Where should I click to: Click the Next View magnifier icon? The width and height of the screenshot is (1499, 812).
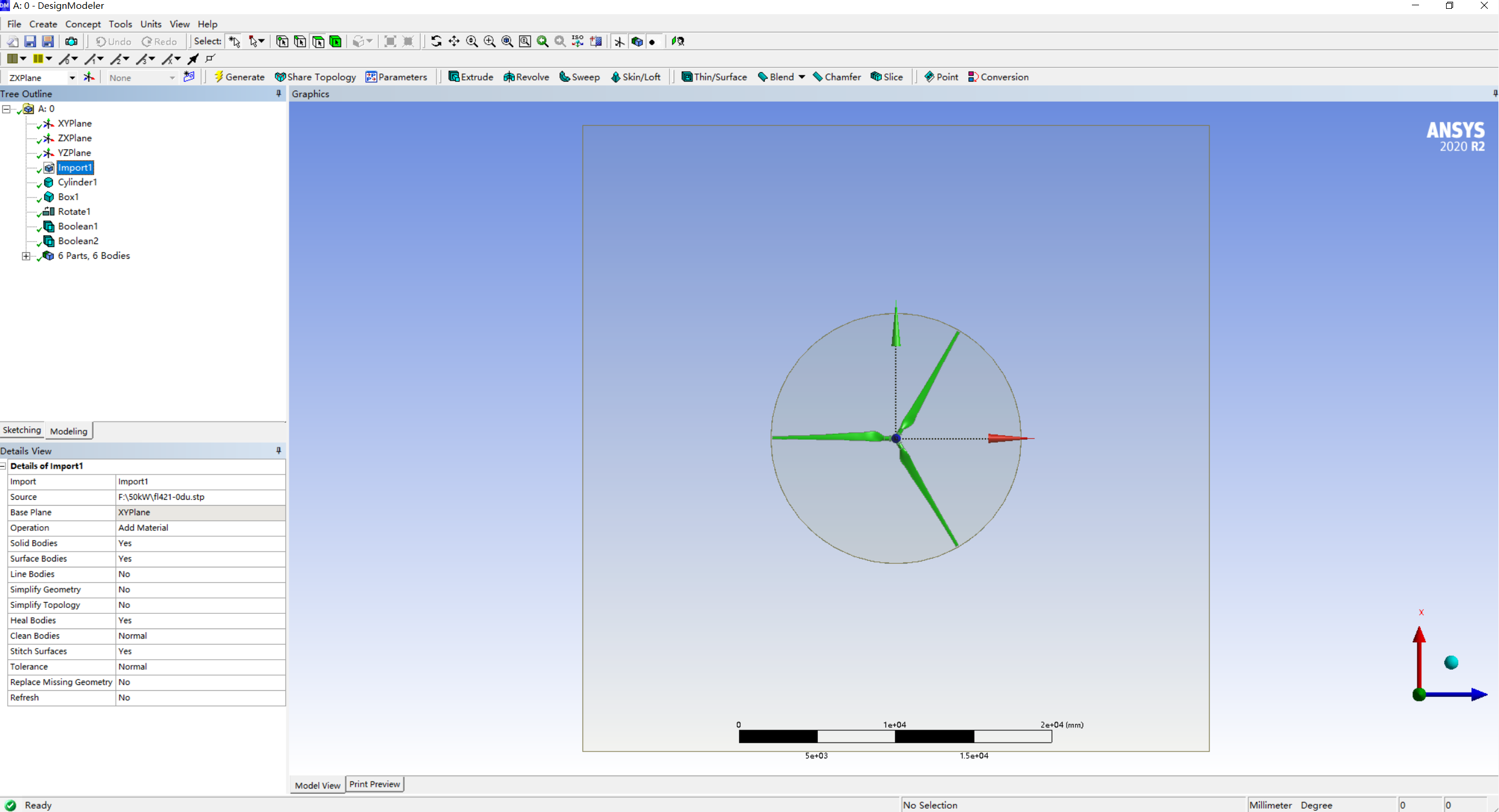point(560,41)
